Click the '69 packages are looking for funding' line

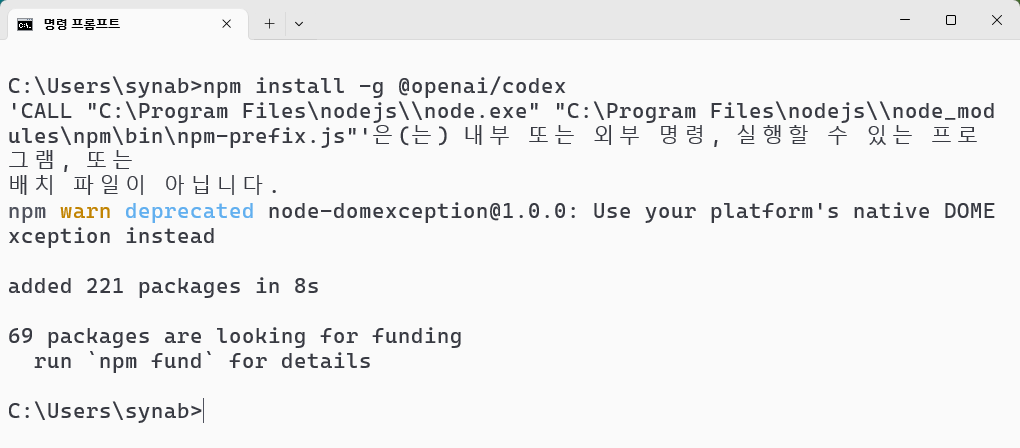coord(235,337)
